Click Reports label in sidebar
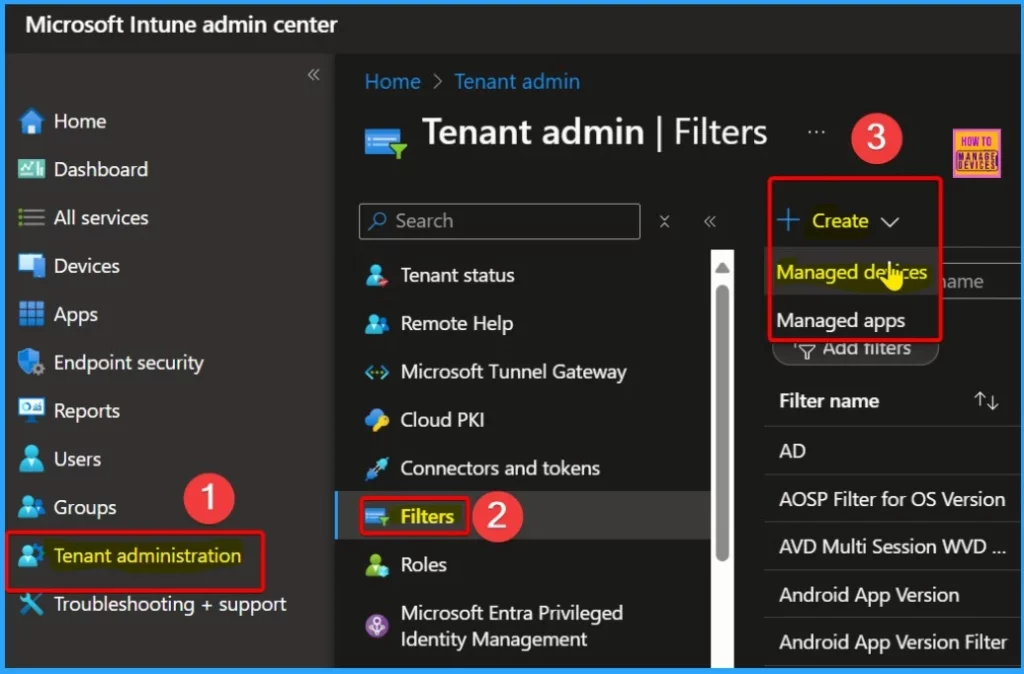 [x=86, y=411]
